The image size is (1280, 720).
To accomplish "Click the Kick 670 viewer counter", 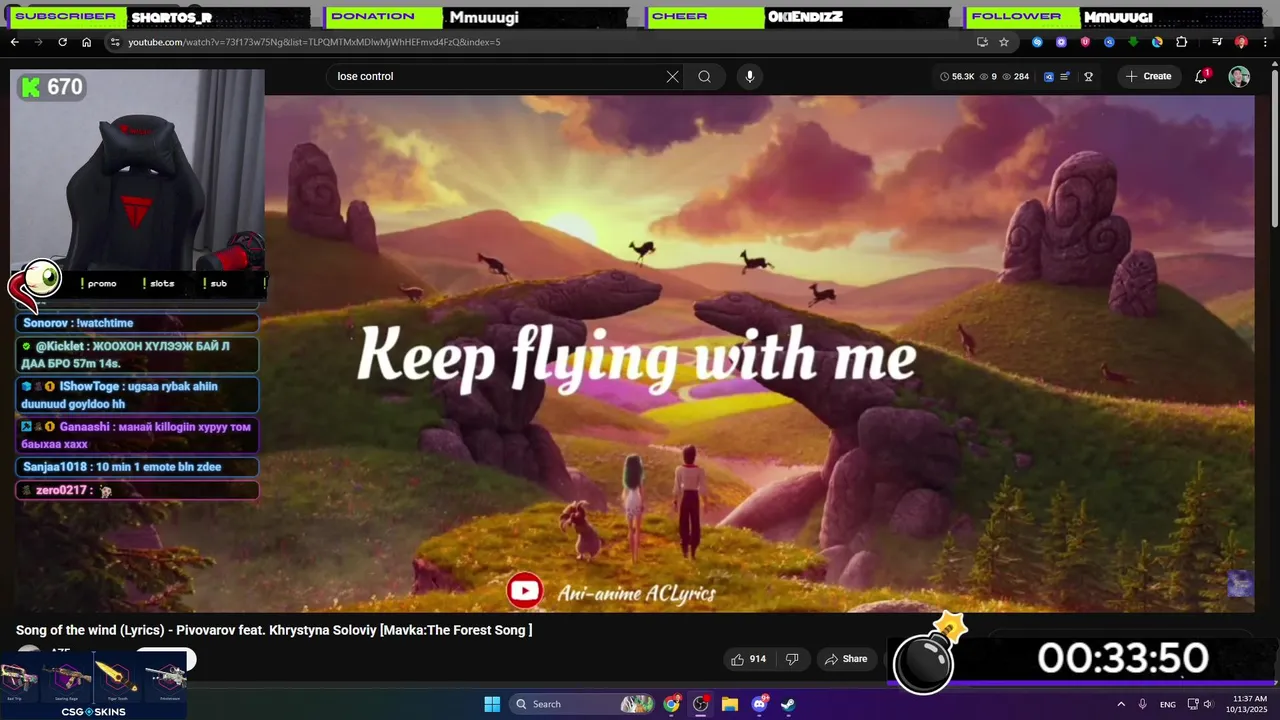I will pos(52,87).
